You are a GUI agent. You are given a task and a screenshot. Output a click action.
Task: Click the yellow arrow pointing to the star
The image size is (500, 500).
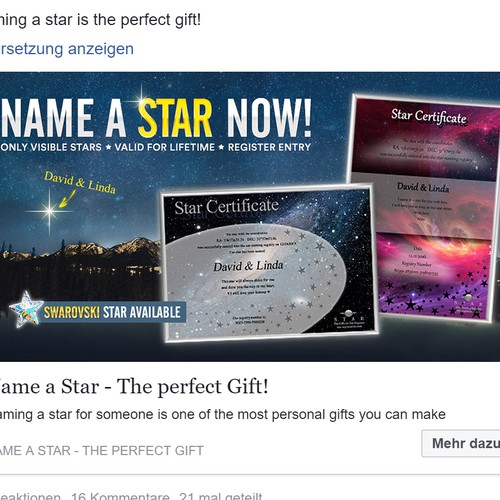pyautogui.click(x=67, y=199)
